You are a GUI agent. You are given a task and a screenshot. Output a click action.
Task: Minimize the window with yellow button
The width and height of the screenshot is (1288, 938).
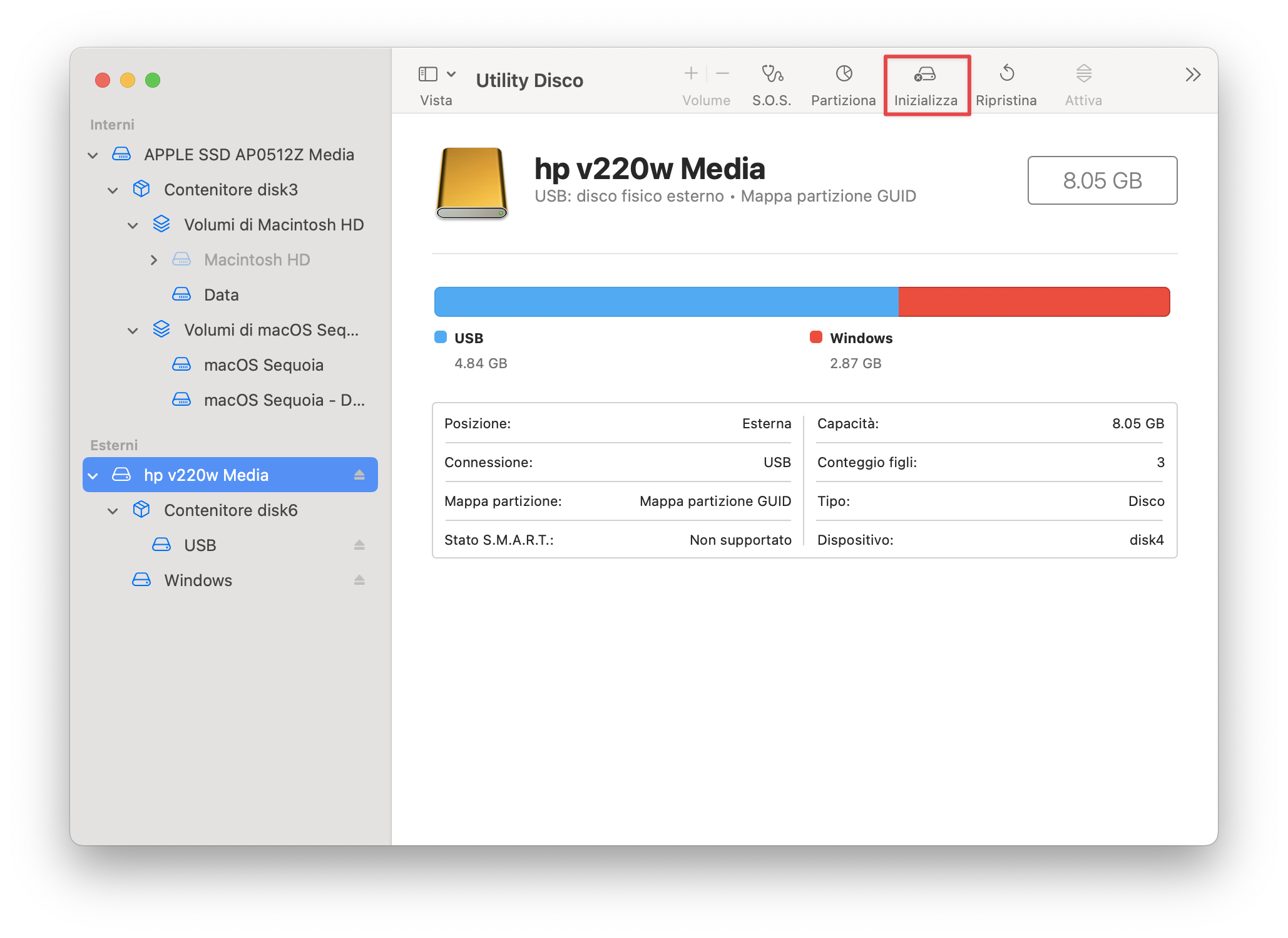[x=128, y=80]
